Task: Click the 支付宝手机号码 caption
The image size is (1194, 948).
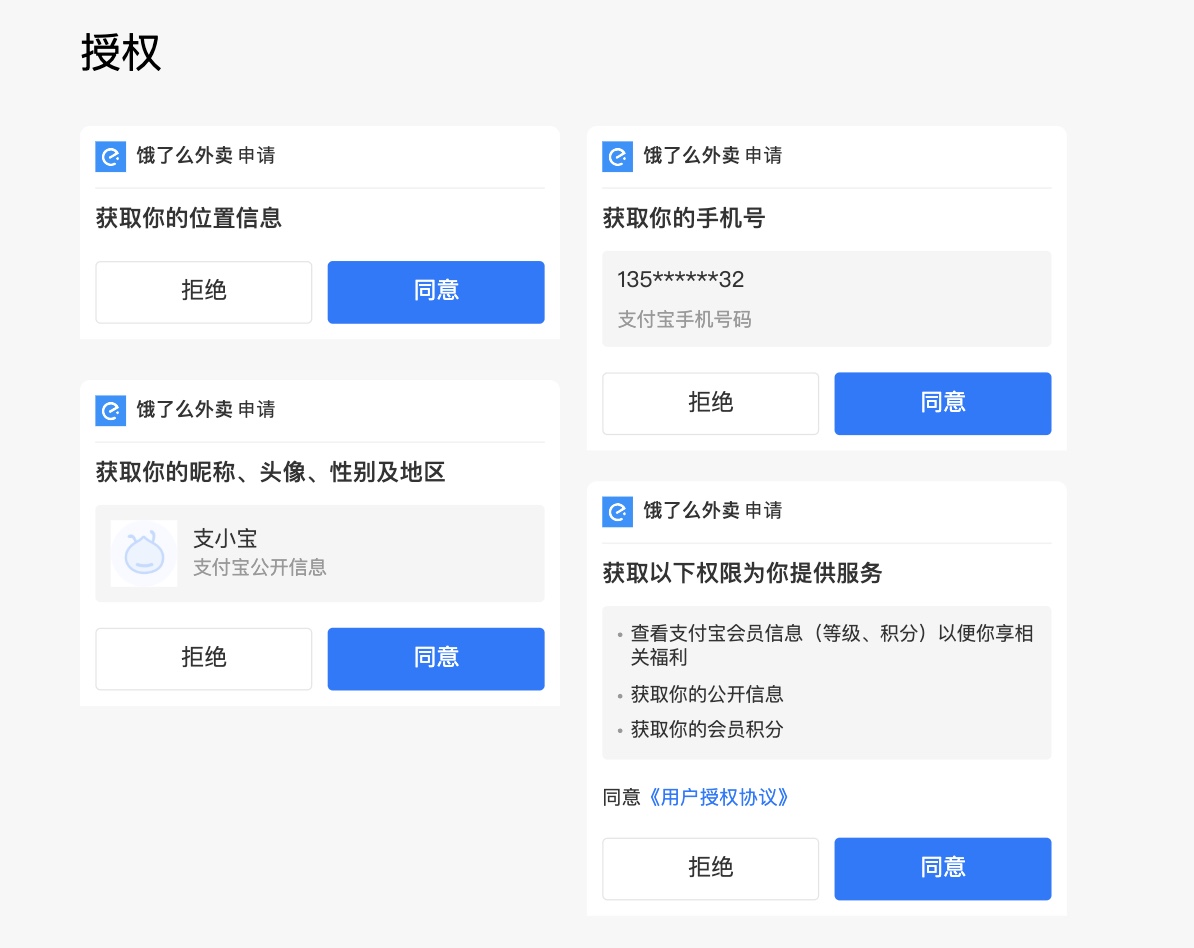Action: point(685,319)
